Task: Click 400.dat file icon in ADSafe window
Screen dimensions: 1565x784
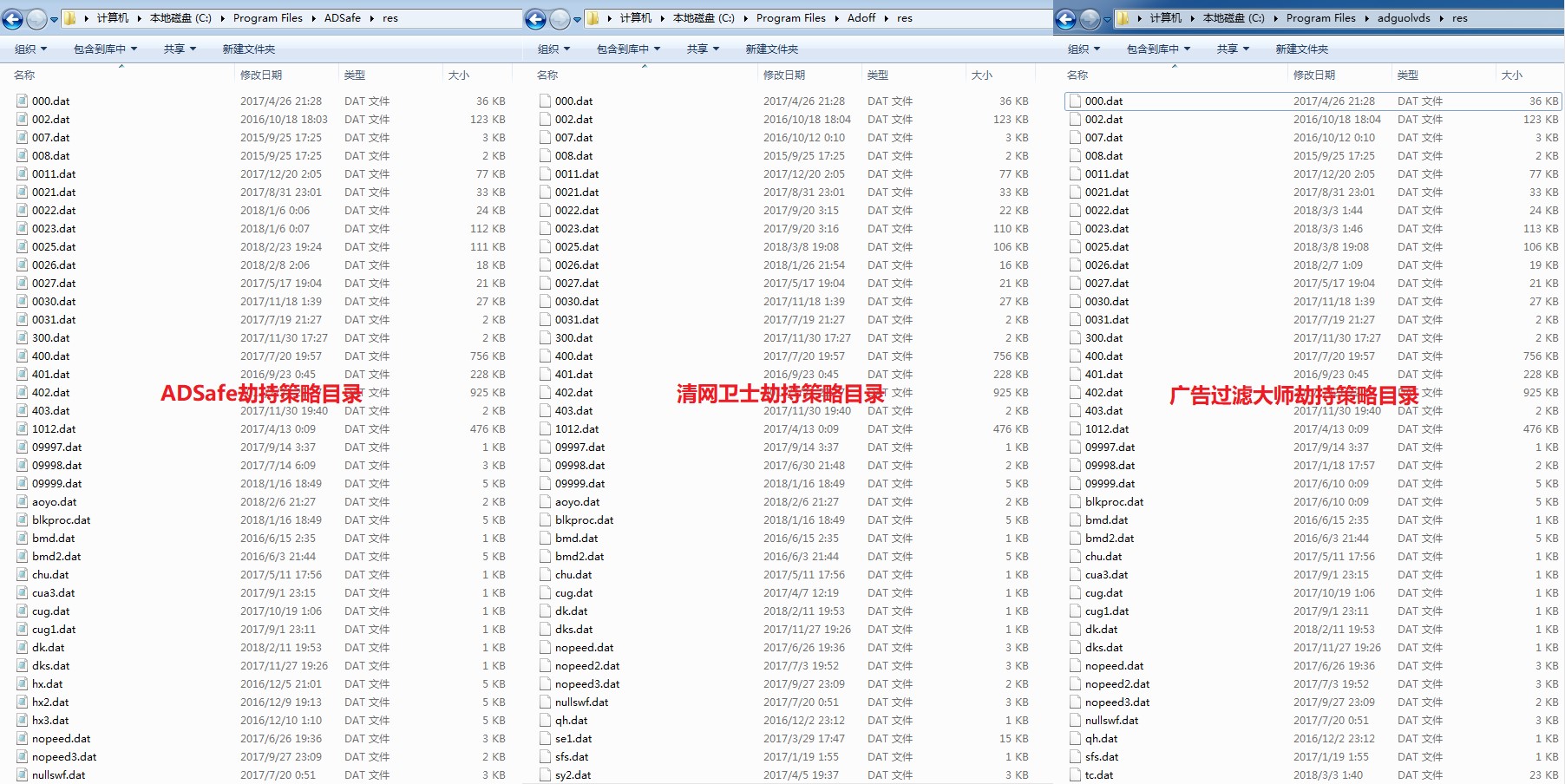Action: [x=22, y=356]
